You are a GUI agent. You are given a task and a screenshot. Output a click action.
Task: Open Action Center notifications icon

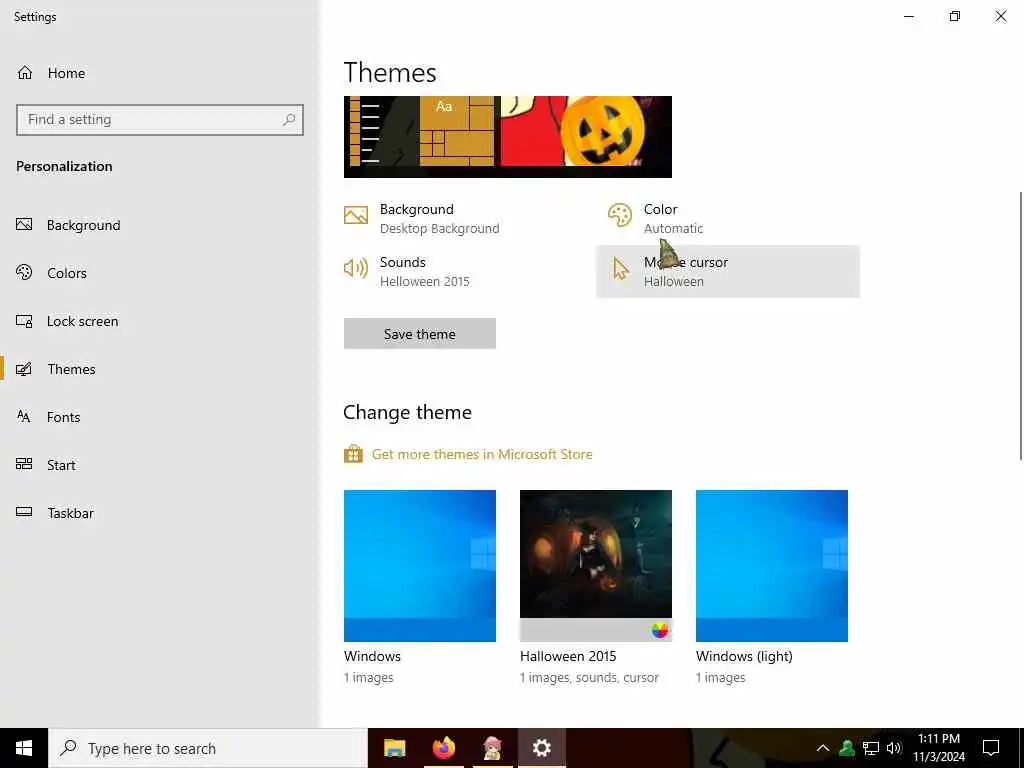pos(991,748)
